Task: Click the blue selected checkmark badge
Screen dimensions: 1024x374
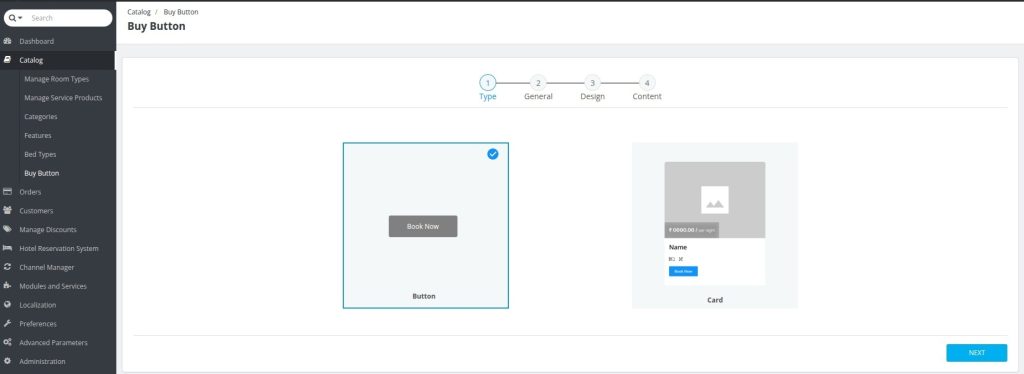Action: tap(493, 154)
